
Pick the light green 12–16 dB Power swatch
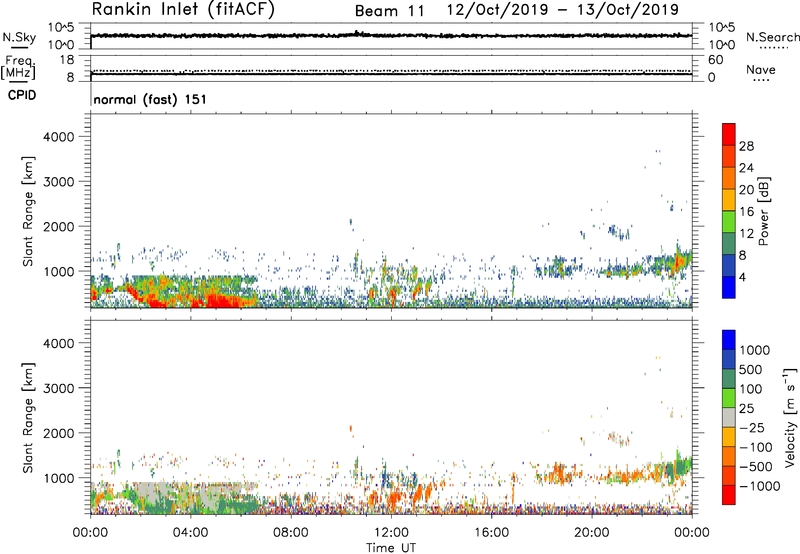pyautogui.click(x=729, y=222)
